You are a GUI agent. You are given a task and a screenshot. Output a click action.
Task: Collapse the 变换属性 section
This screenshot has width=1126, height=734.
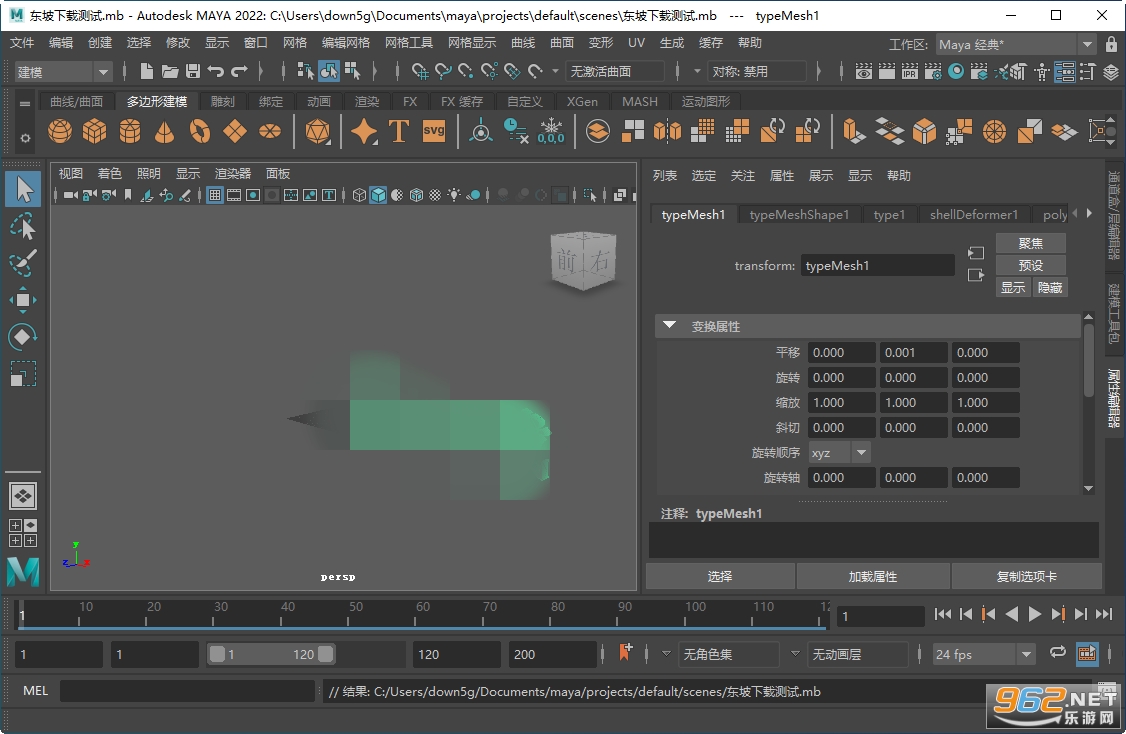[669, 325]
